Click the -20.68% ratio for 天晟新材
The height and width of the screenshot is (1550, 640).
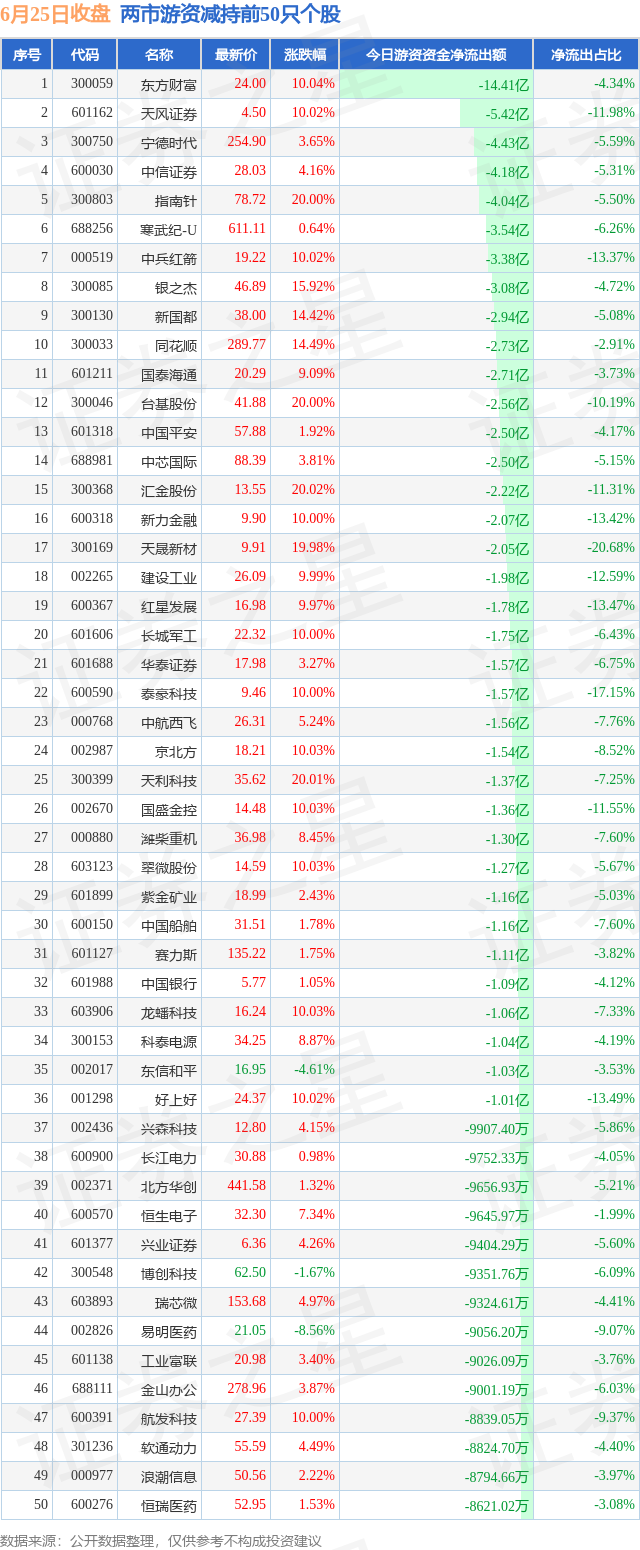[612, 549]
